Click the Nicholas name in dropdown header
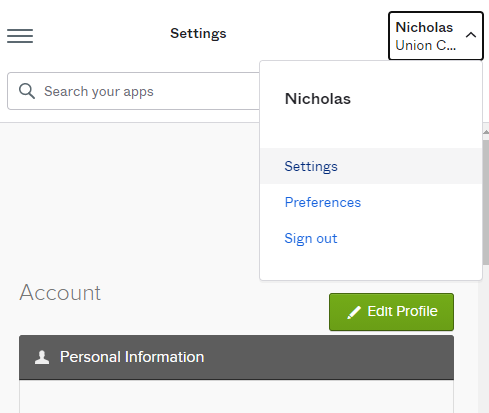489x413 pixels. tap(318, 99)
